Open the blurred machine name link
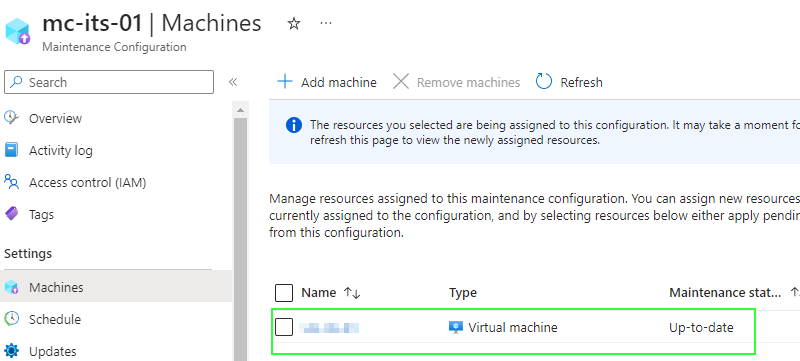This screenshot has width=800, height=361. [x=329, y=327]
